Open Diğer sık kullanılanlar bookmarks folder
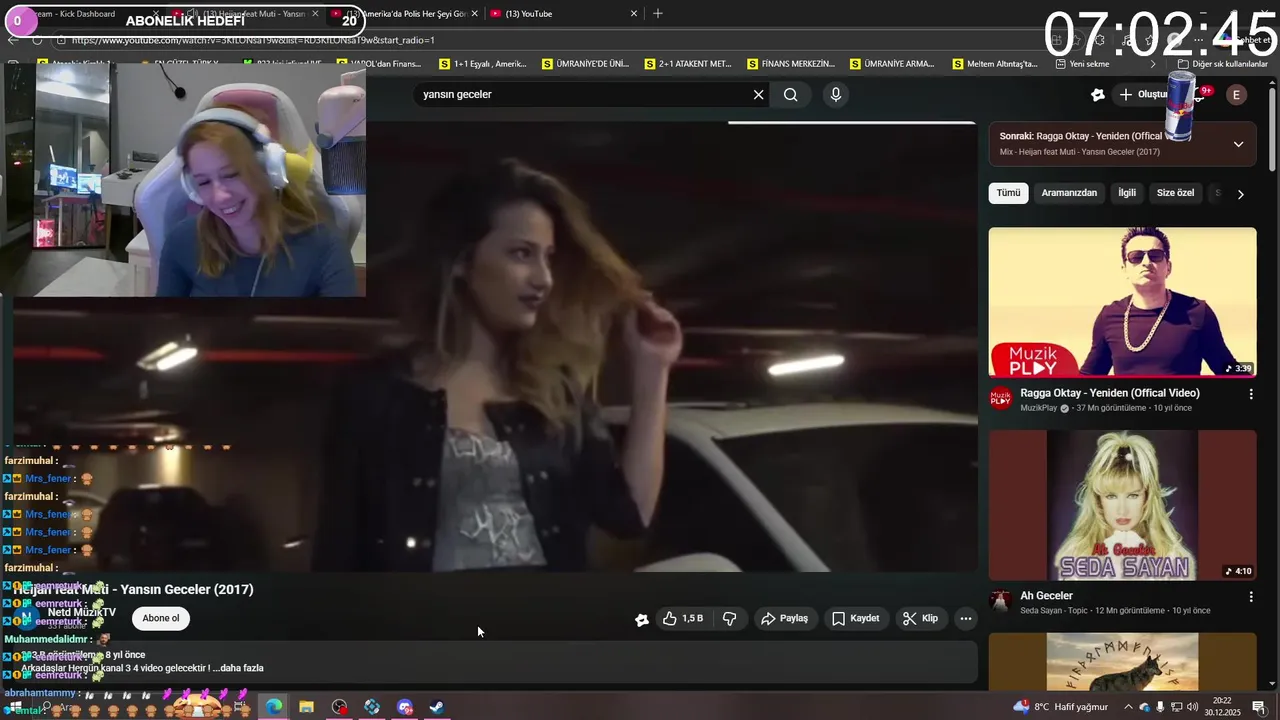Image resolution: width=1280 pixels, height=720 pixels. coord(1222,64)
